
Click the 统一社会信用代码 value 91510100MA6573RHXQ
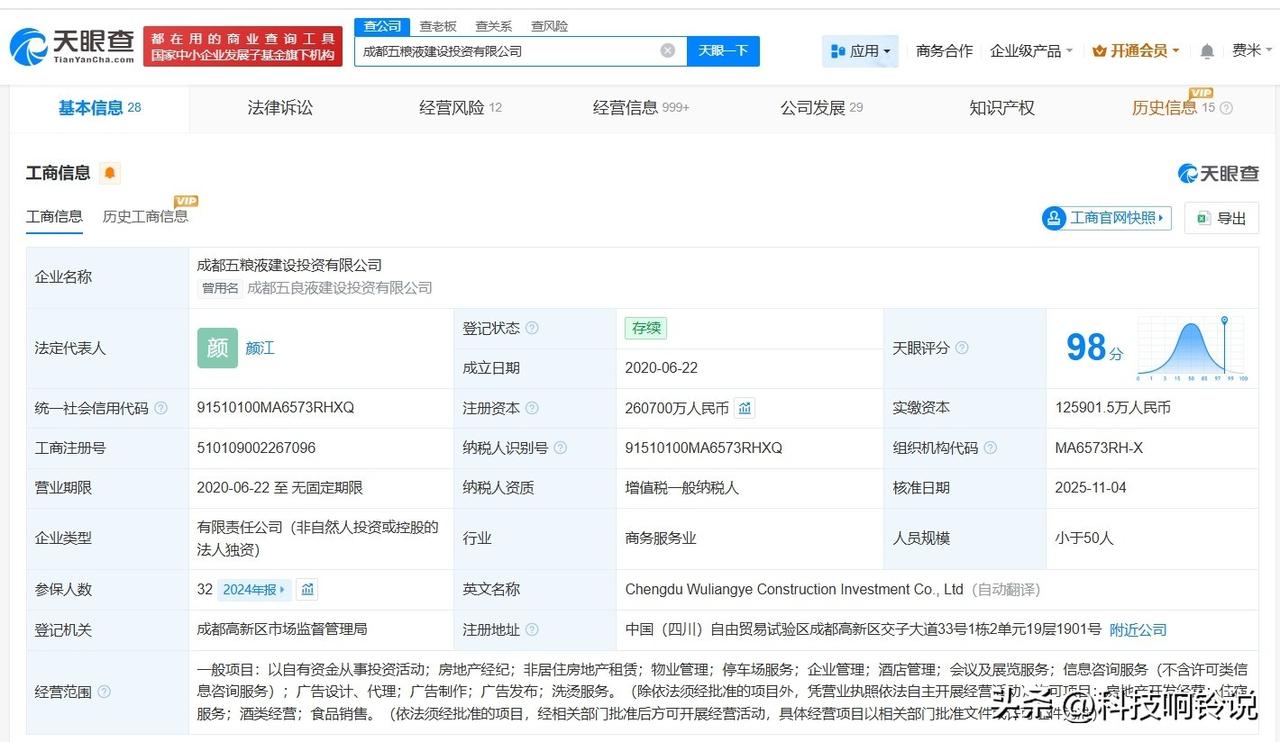click(275, 408)
